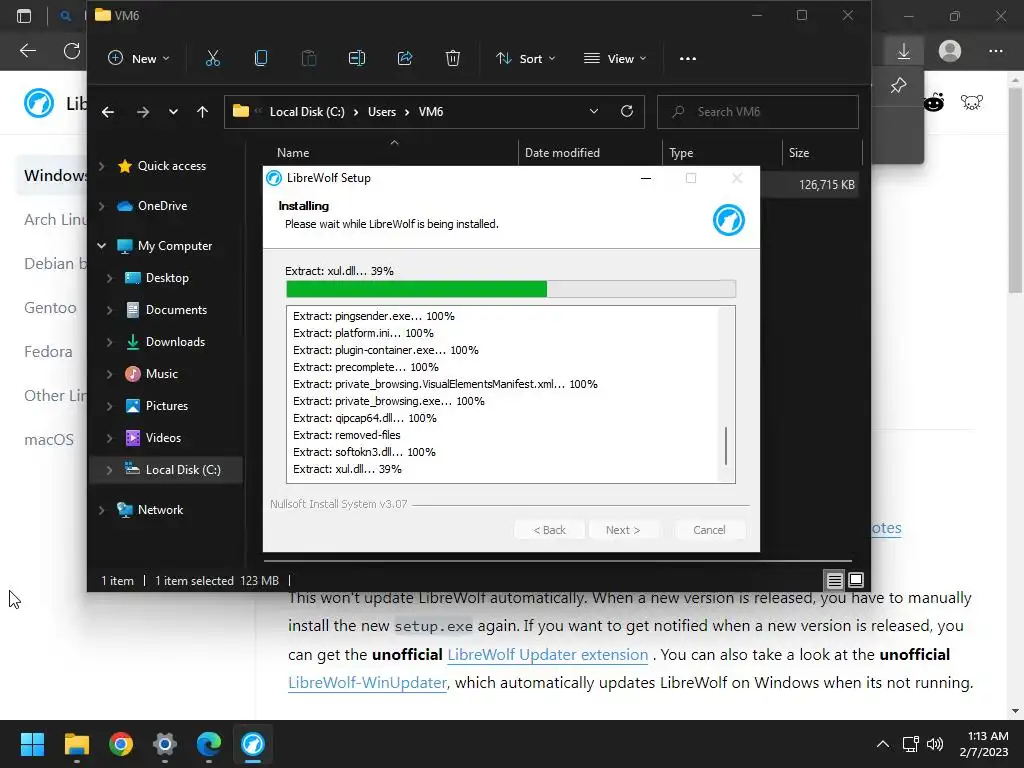Open Settings gear from the taskbar
1024x768 pixels.
[x=165, y=744]
